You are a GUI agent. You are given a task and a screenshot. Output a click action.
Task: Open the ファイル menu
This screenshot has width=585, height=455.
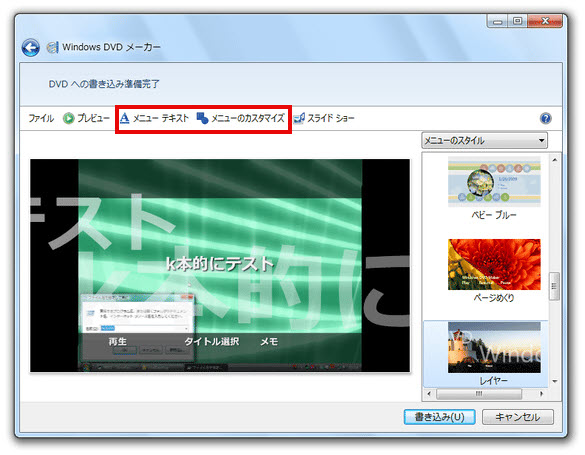(41, 118)
